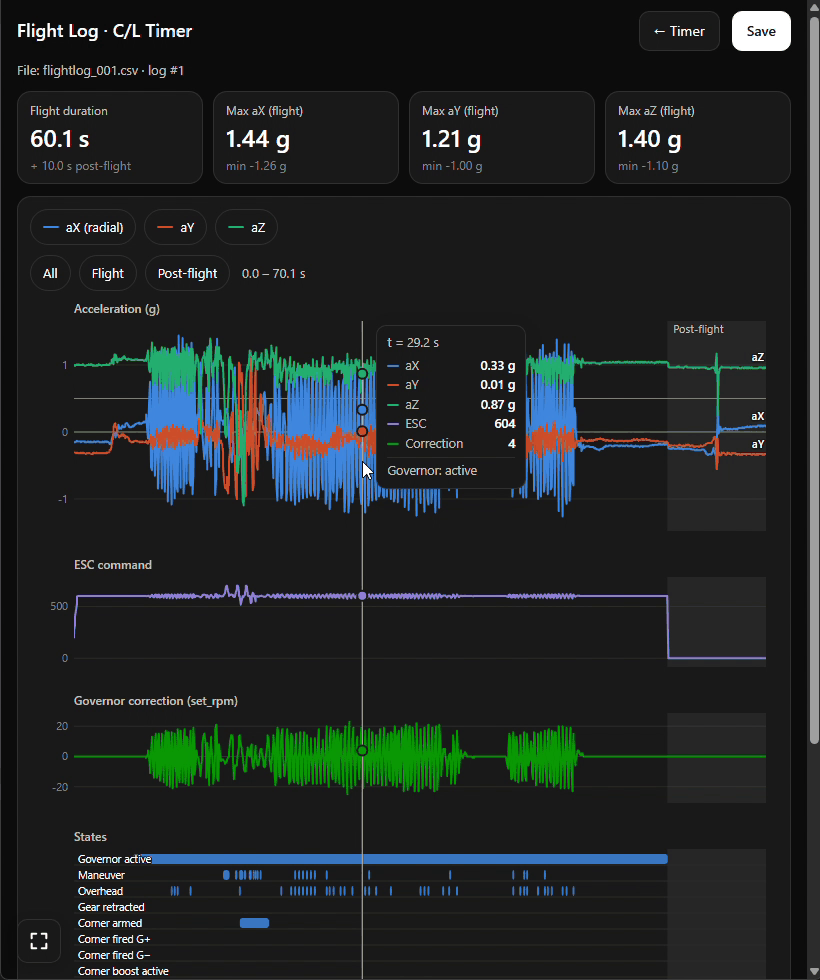
Task: Toggle the aY series chip
Action: (176, 228)
